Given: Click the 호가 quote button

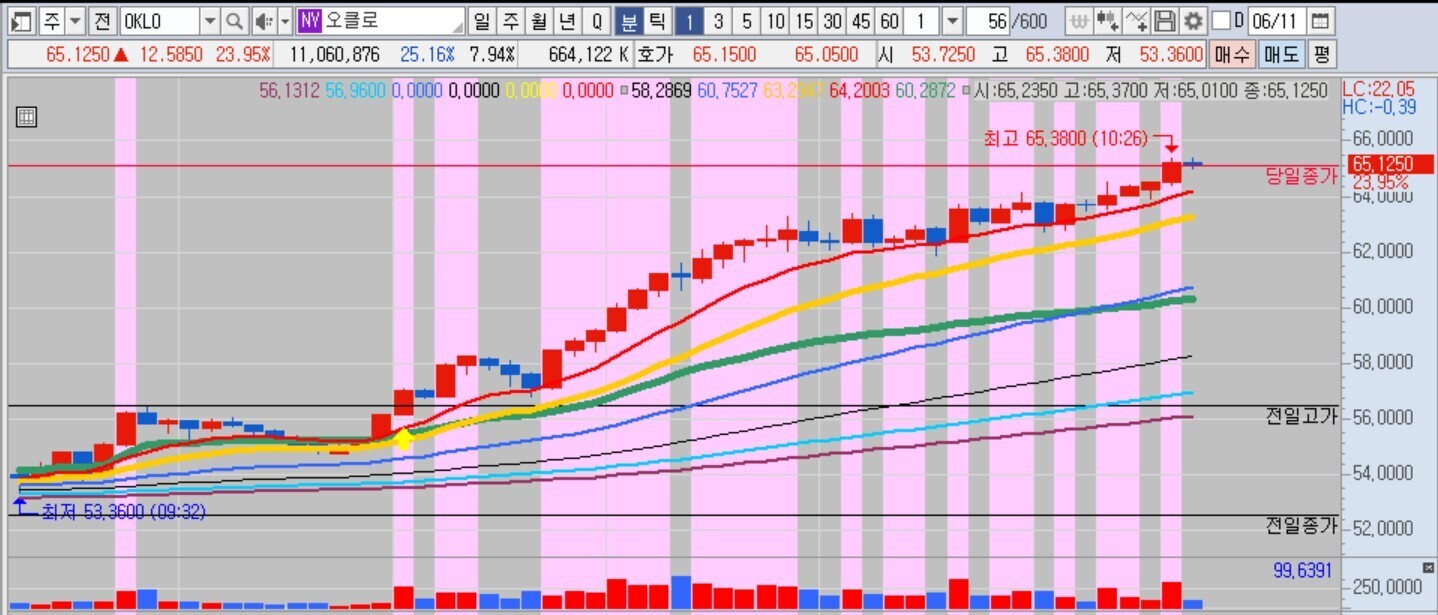Looking at the screenshot, I should pyautogui.click(x=657, y=54).
